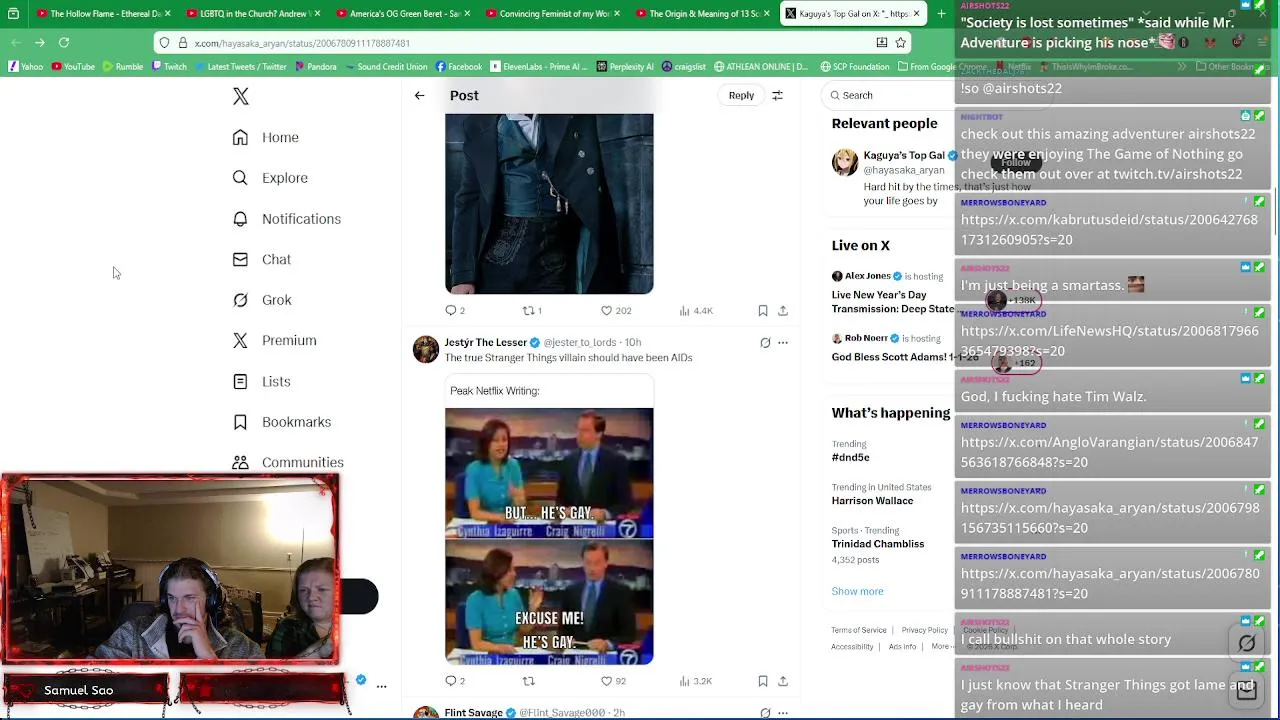
Task: Like Jestýr post with 92 likes
Action: [606, 681]
